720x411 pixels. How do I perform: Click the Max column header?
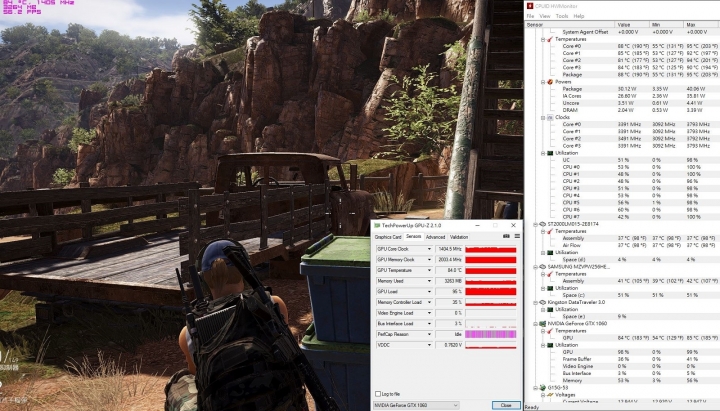702,24
